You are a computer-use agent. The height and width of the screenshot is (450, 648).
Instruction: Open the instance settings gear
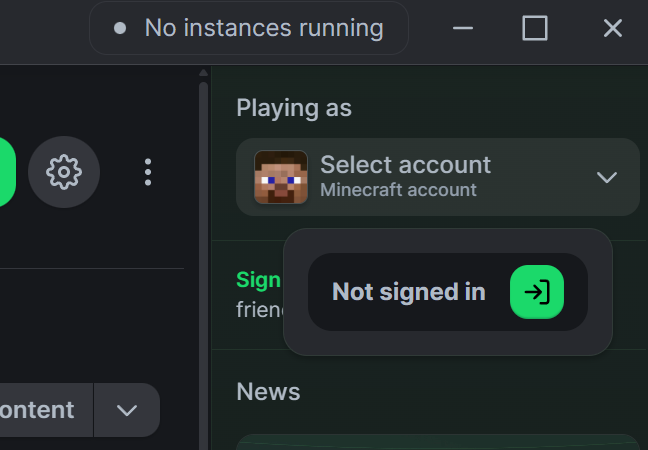pyautogui.click(x=64, y=172)
